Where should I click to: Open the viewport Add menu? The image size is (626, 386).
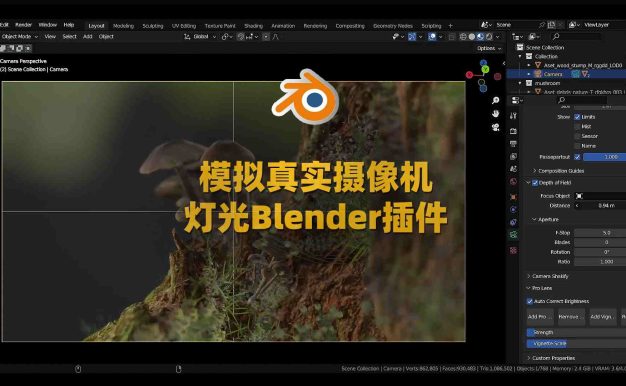tap(88, 37)
